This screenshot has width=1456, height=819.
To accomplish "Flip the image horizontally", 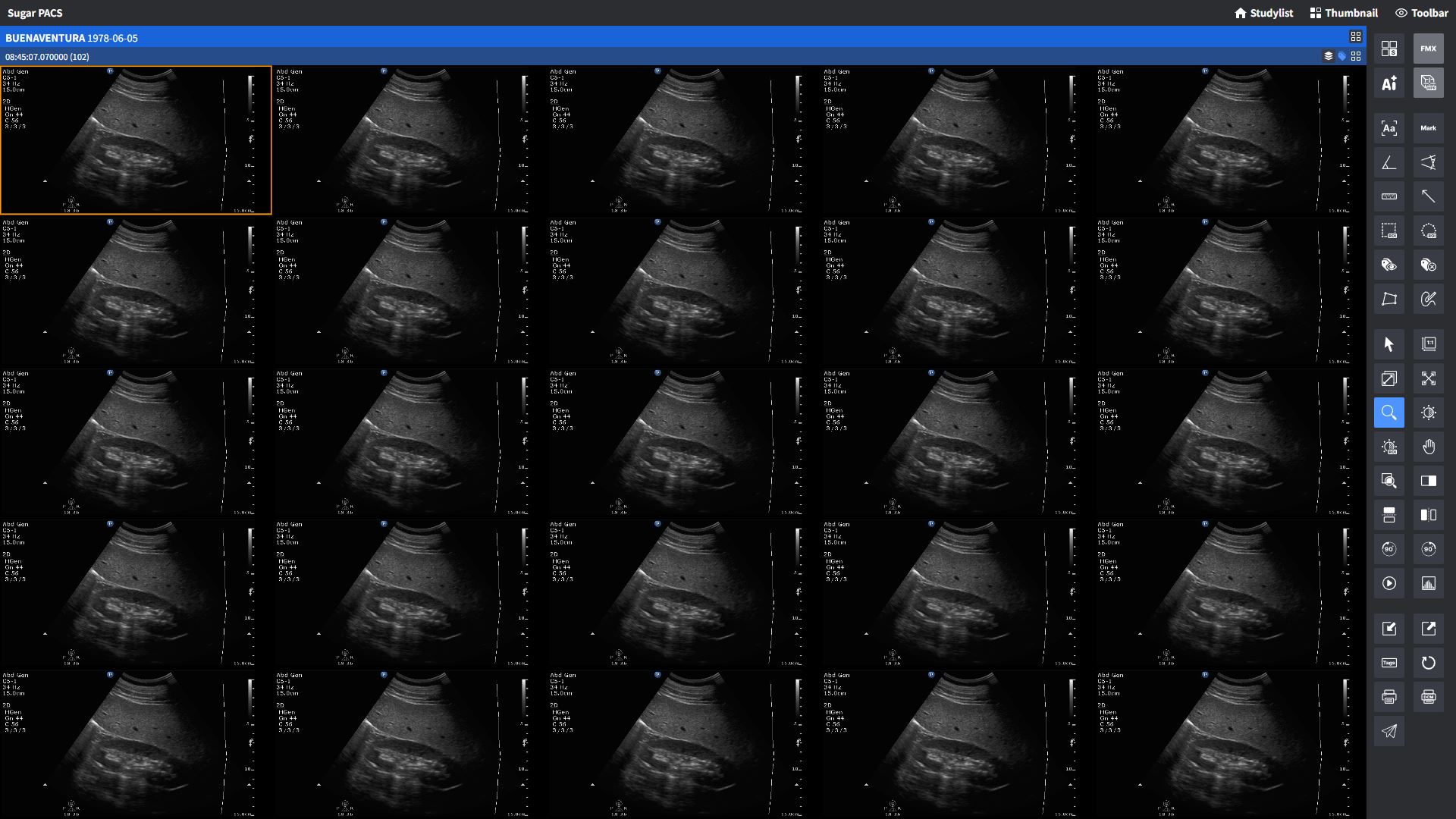I will click(x=1428, y=515).
